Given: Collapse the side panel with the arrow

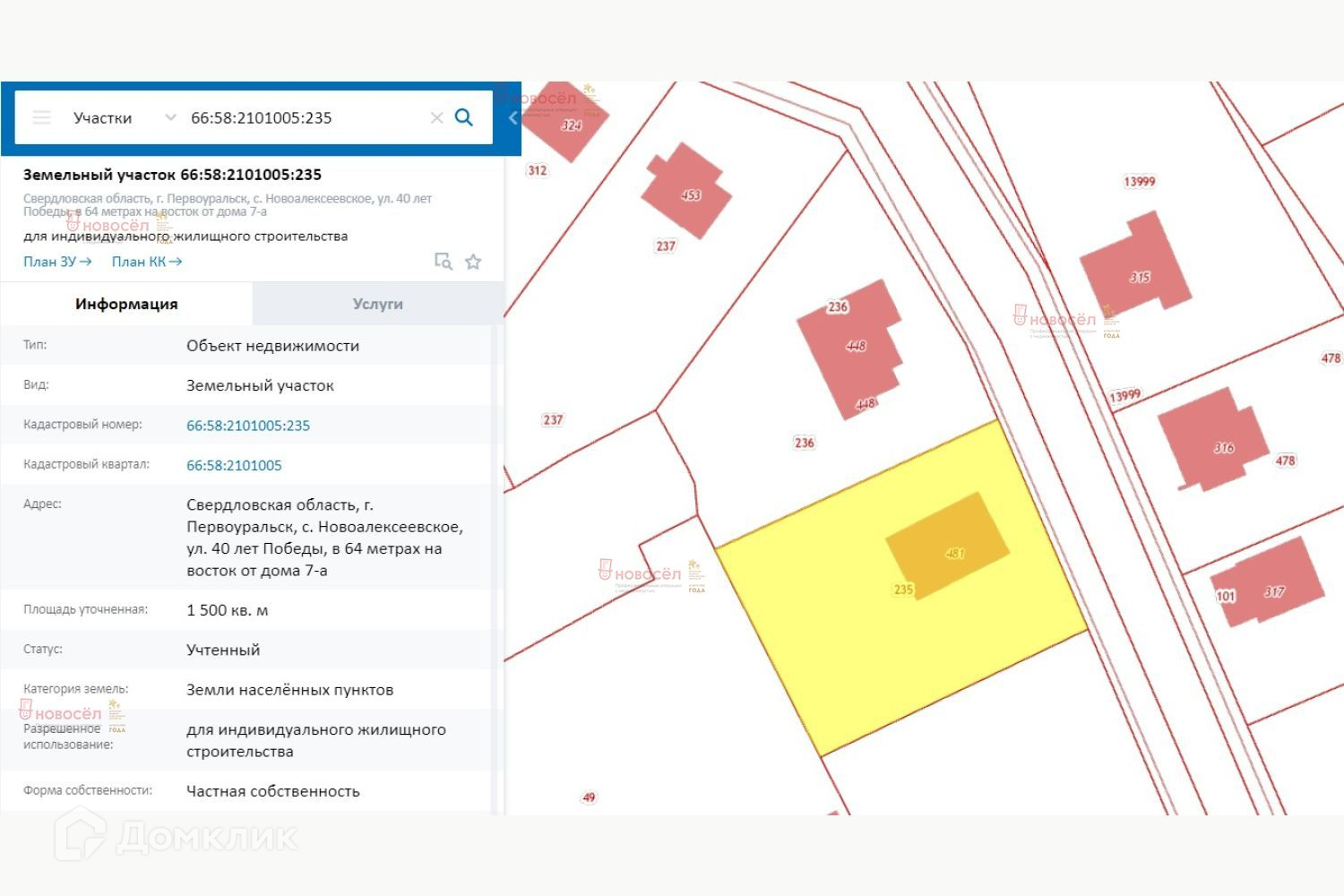Looking at the screenshot, I should coord(513,117).
